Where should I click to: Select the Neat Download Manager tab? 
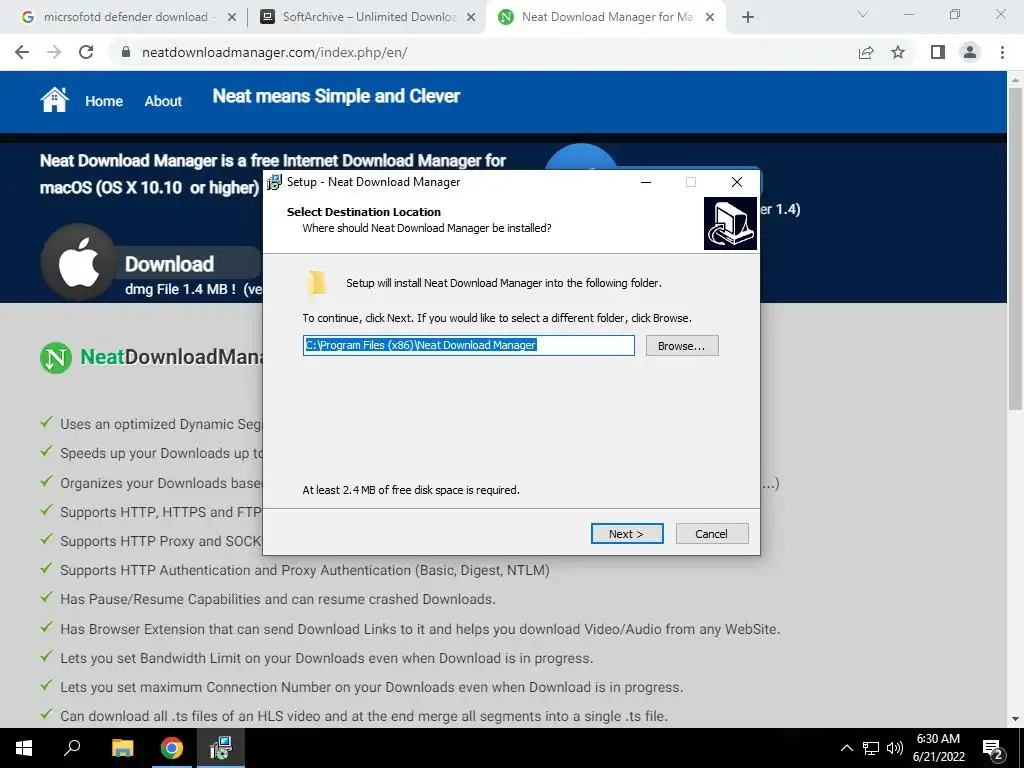[606, 17]
